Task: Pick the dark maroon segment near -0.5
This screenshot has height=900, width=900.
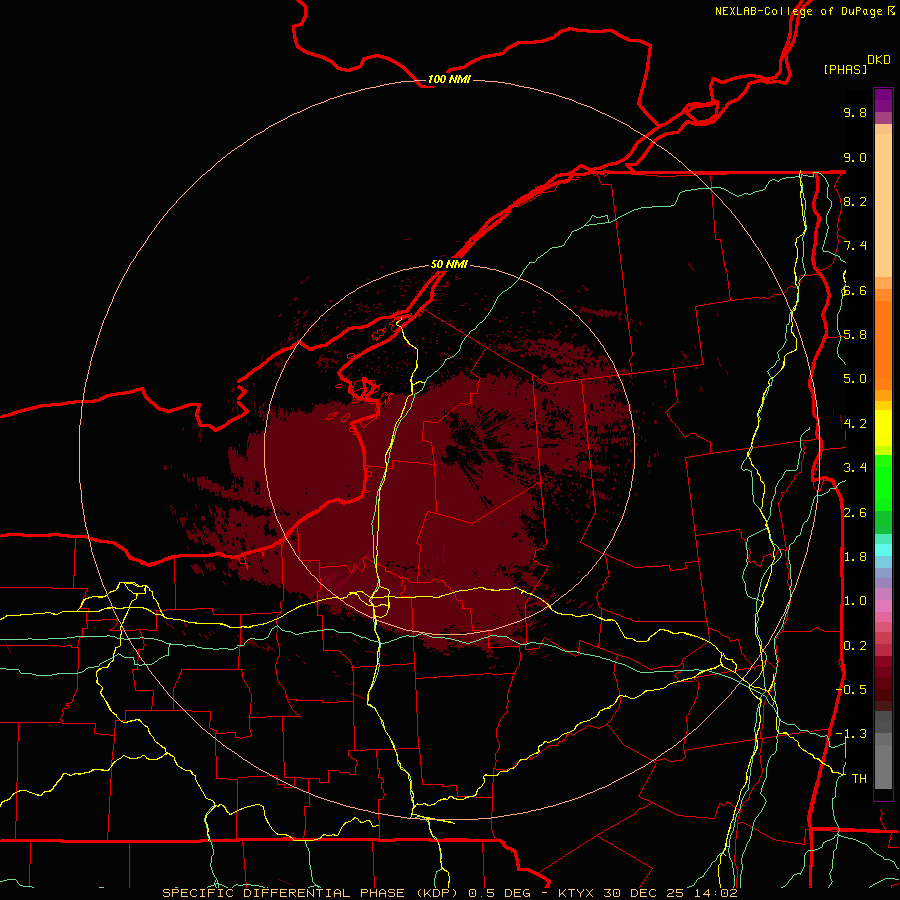Action: point(883,695)
